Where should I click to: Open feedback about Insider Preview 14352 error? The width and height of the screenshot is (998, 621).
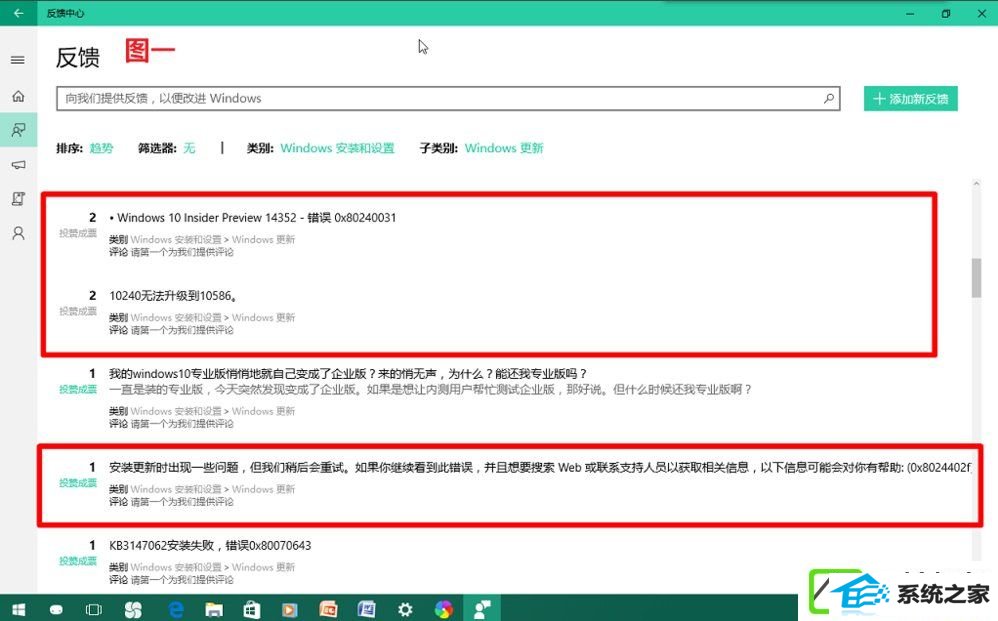(x=253, y=218)
